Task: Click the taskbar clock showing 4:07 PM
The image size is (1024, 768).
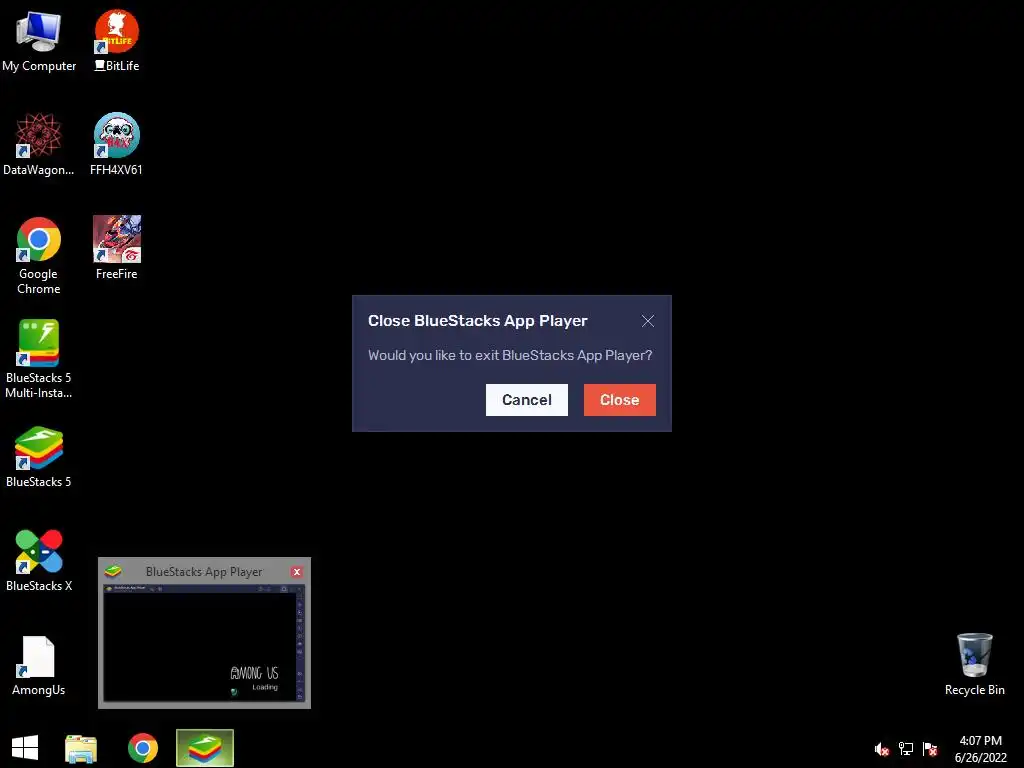Action: (980, 749)
